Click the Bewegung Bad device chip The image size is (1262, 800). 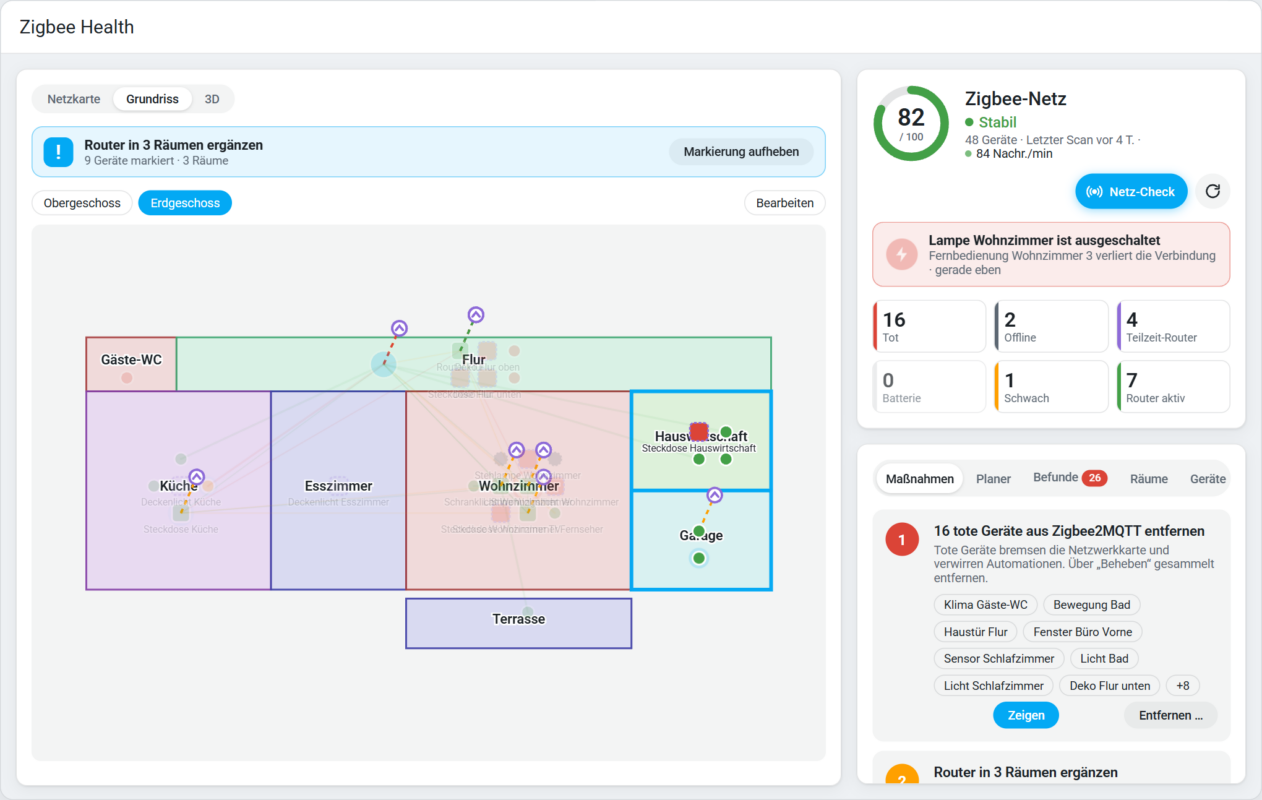[x=1093, y=605]
